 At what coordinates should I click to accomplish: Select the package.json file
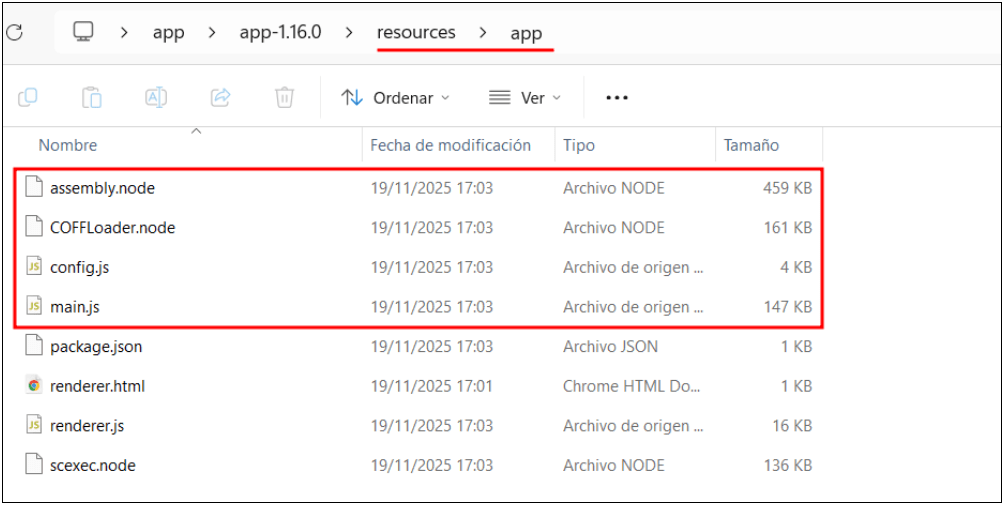pyautogui.click(x=96, y=347)
